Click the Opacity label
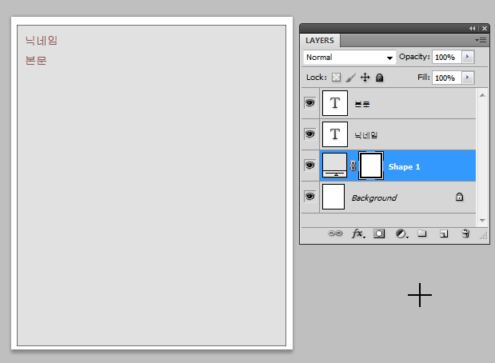The width and height of the screenshot is (495, 363). click(414, 57)
